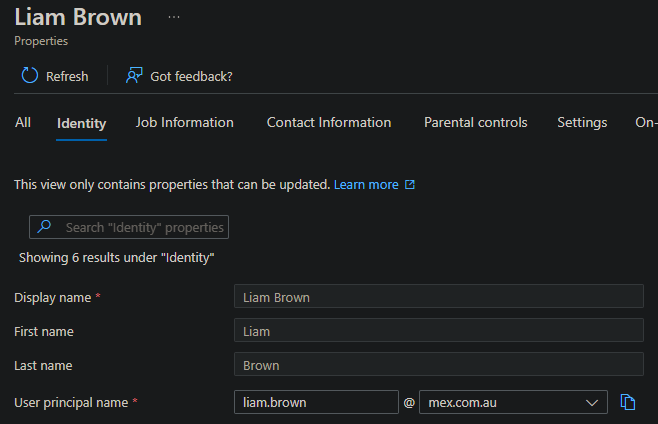Click the Refresh icon

(x=29, y=76)
